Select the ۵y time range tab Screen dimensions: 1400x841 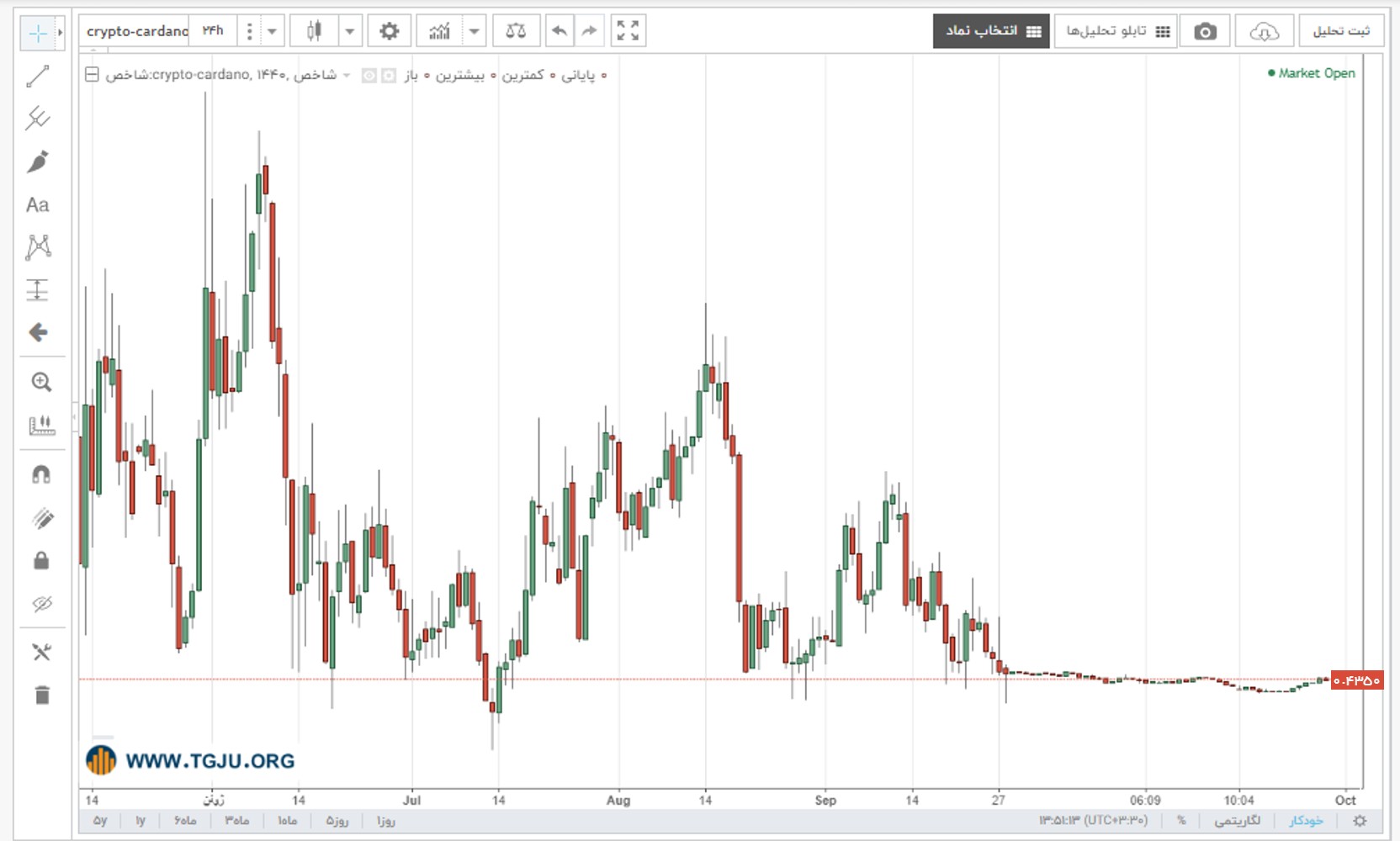tap(100, 820)
